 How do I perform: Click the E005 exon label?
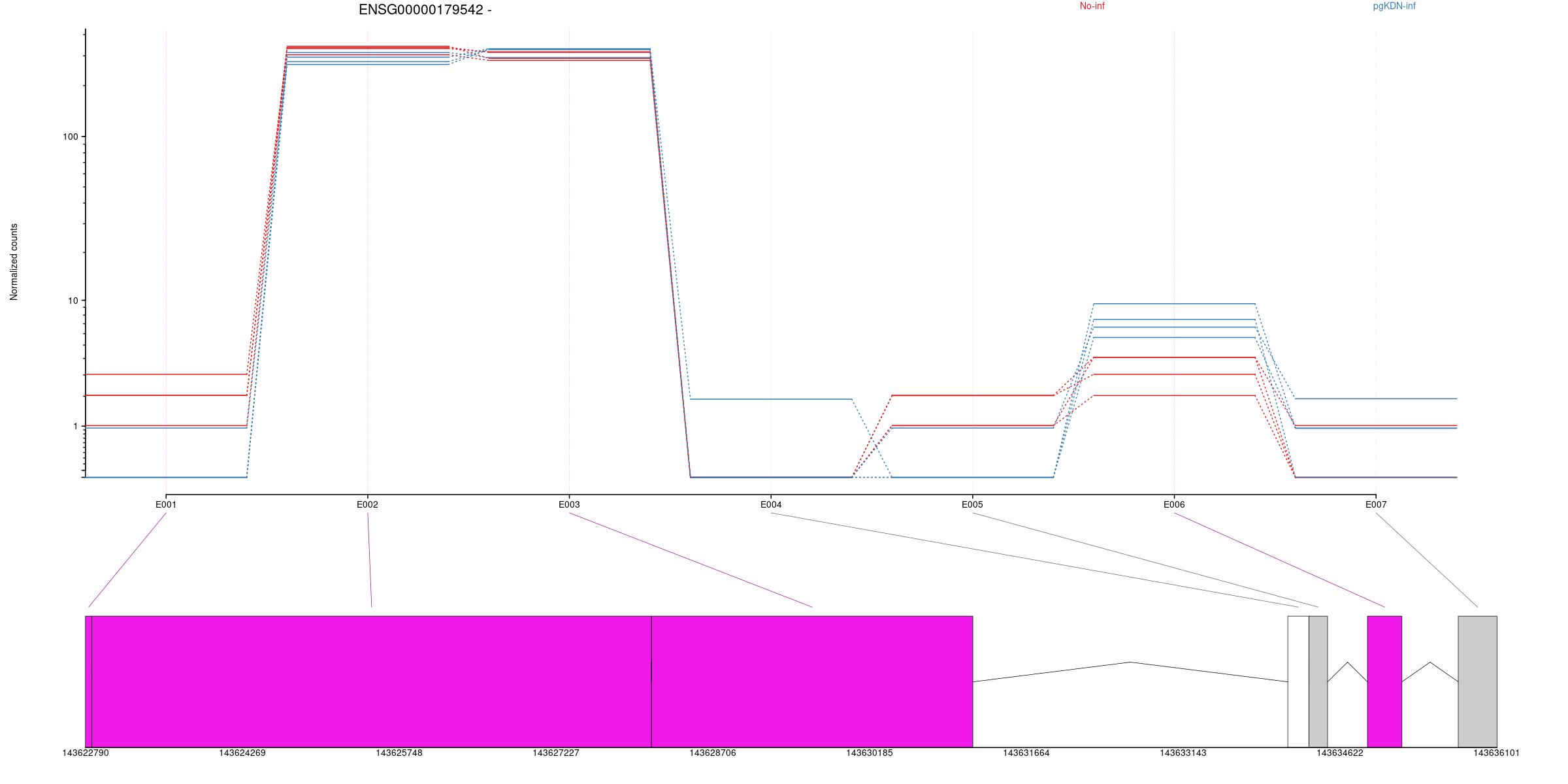[972, 504]
